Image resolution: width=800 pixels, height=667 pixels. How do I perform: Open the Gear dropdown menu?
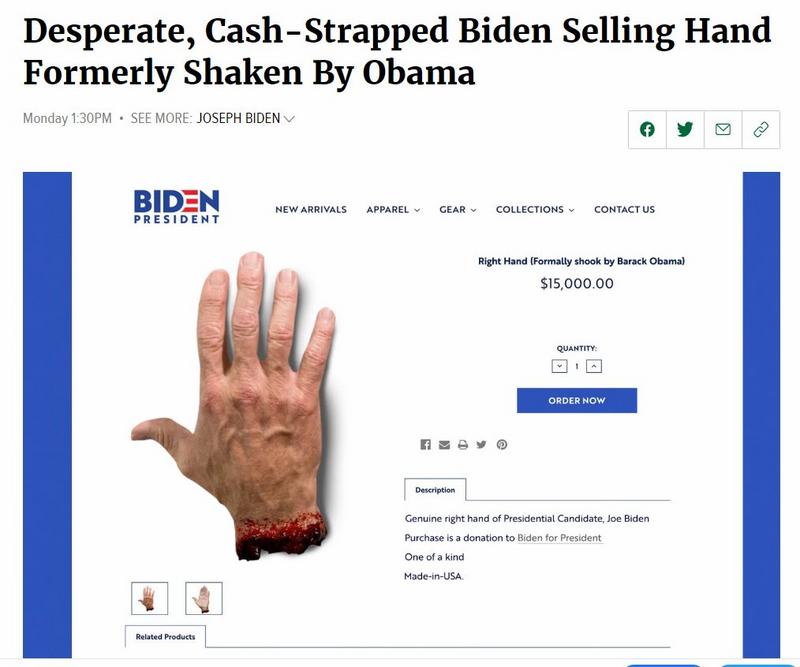pyautogui.click(x=458, y=210)
